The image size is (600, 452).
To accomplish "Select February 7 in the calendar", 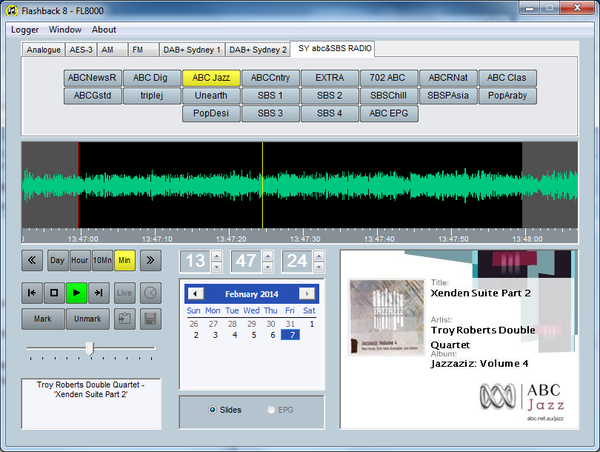I will pos(291,335).
